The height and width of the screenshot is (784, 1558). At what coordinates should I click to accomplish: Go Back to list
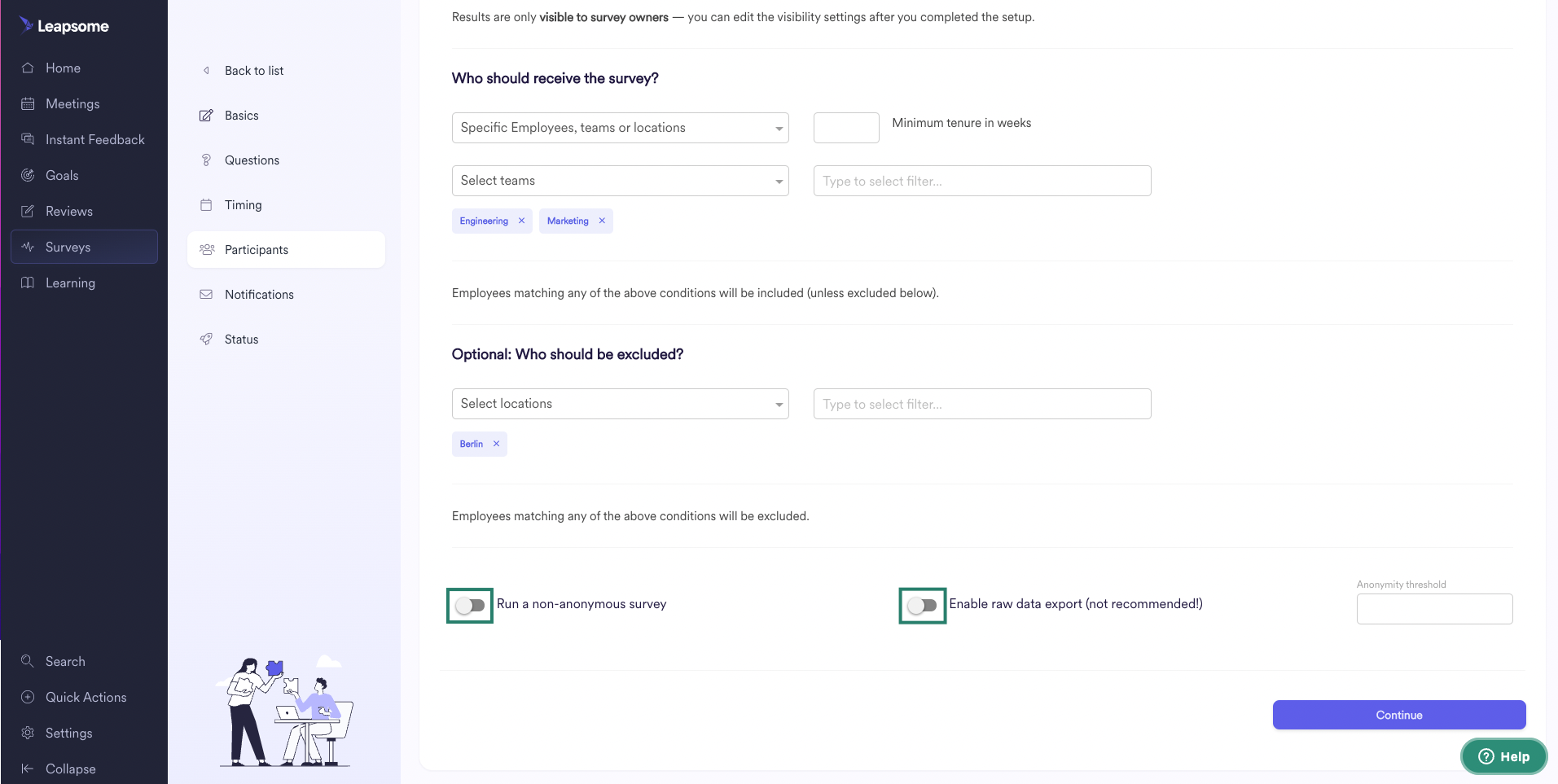tap(253, 71)
